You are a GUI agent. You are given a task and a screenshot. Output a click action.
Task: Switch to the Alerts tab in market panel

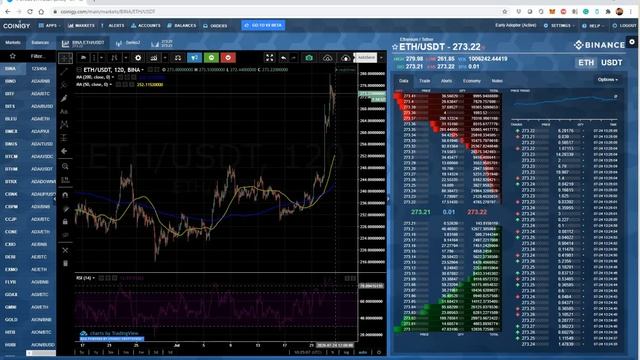coord(446,81)
